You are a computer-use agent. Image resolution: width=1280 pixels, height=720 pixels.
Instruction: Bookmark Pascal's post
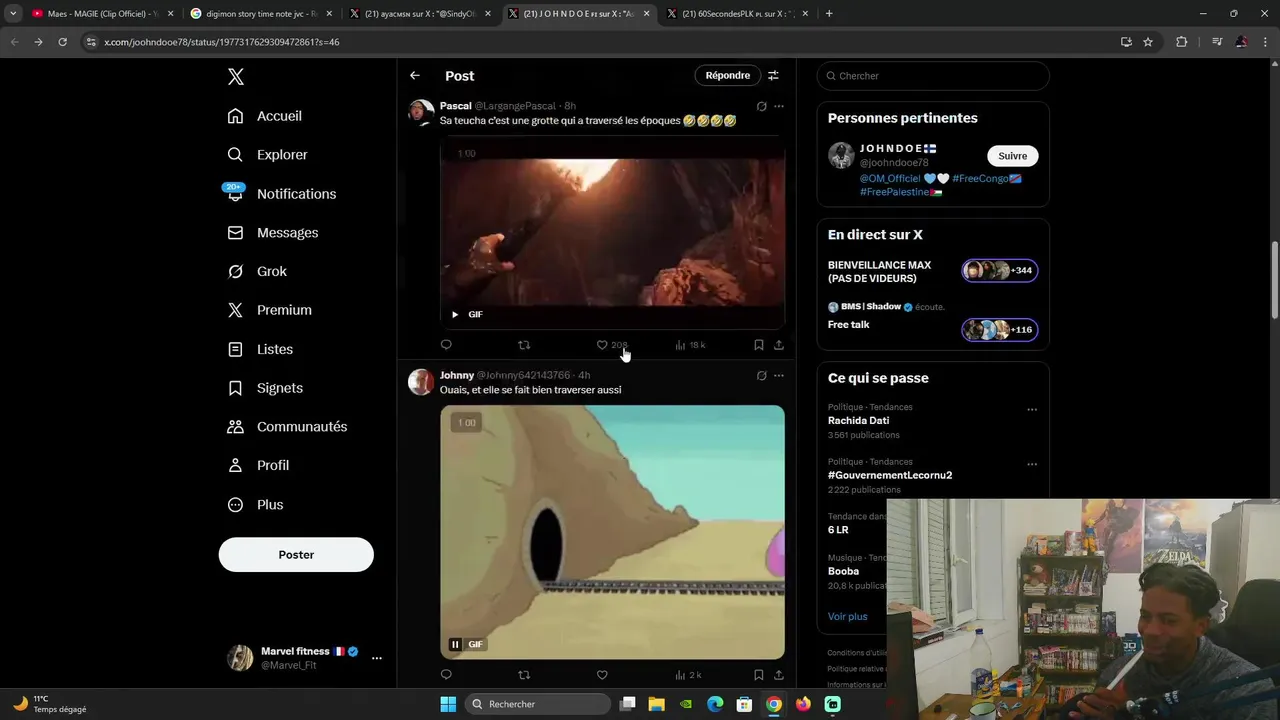[759, 345]
